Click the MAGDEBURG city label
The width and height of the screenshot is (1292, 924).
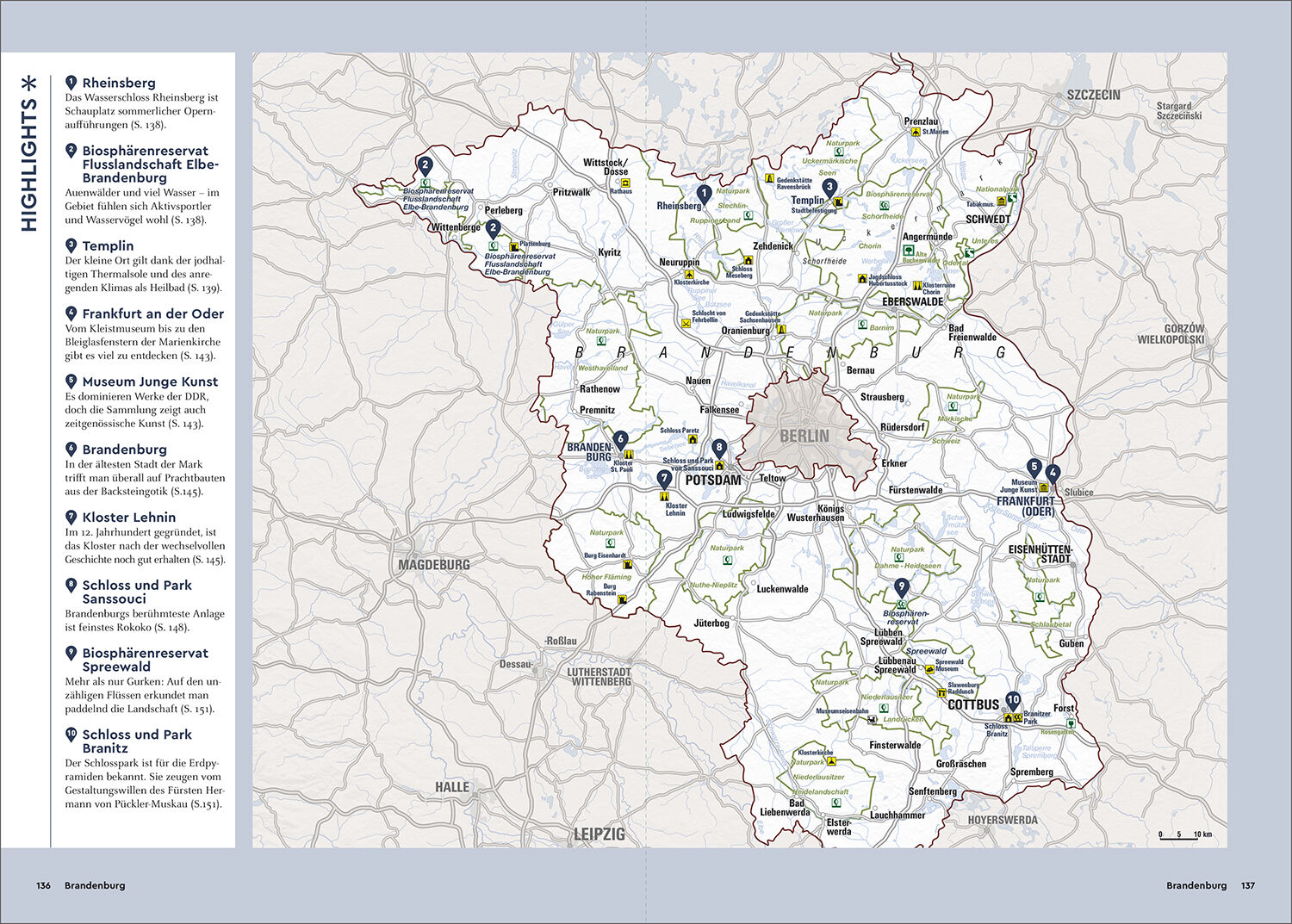434,565
